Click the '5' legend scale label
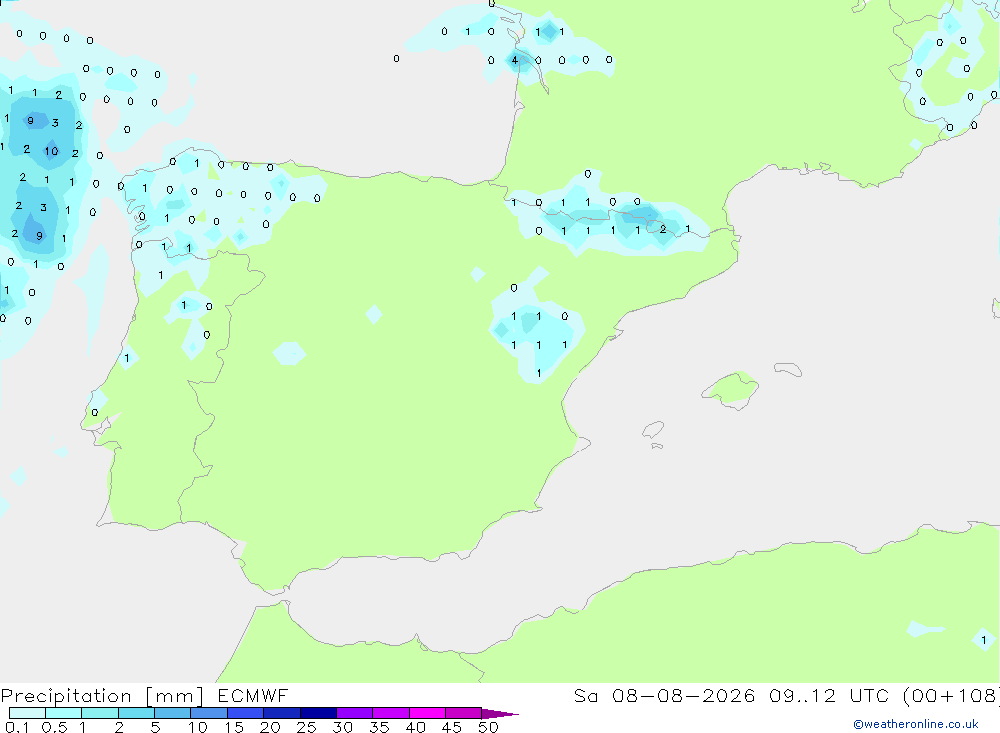The width and height of the screenshot is (1000, 733). [x=155, y=727]
